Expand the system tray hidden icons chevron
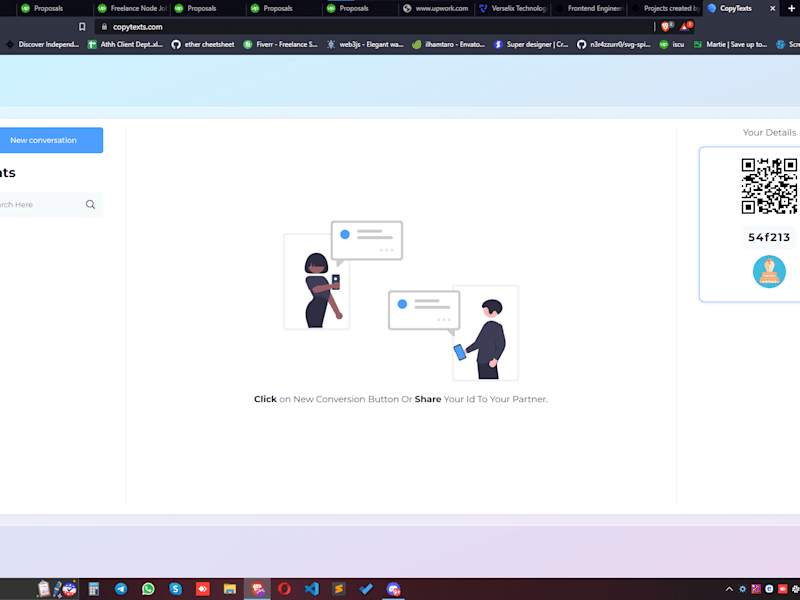The width and height of the screenshot is (800, 600). (729, 589)
